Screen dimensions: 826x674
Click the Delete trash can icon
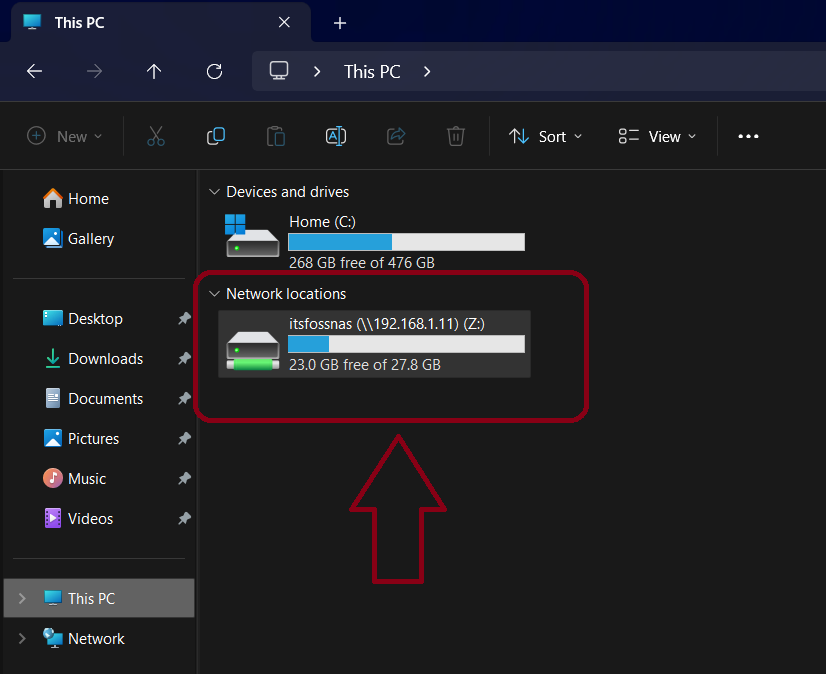pos(456,137)
